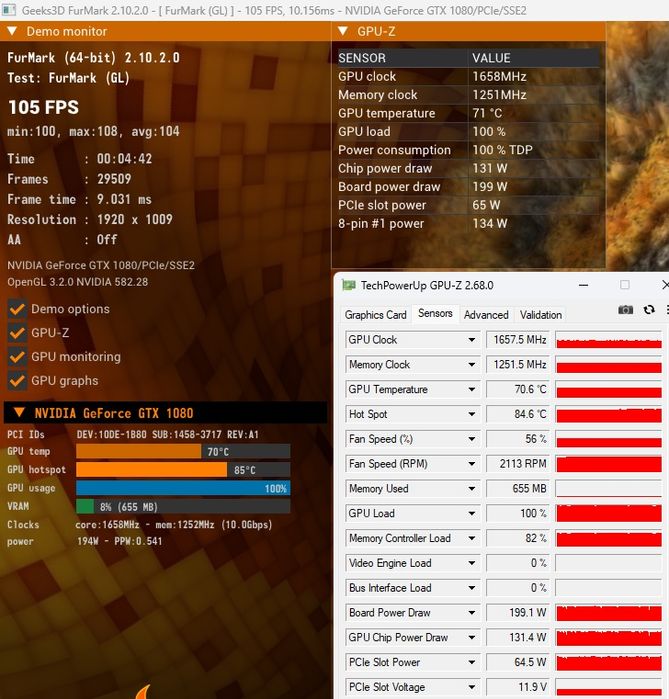This screenshot has height=699, width=669.
Task: Click the GPU usage 100% bar
Action: pos(183,488)
